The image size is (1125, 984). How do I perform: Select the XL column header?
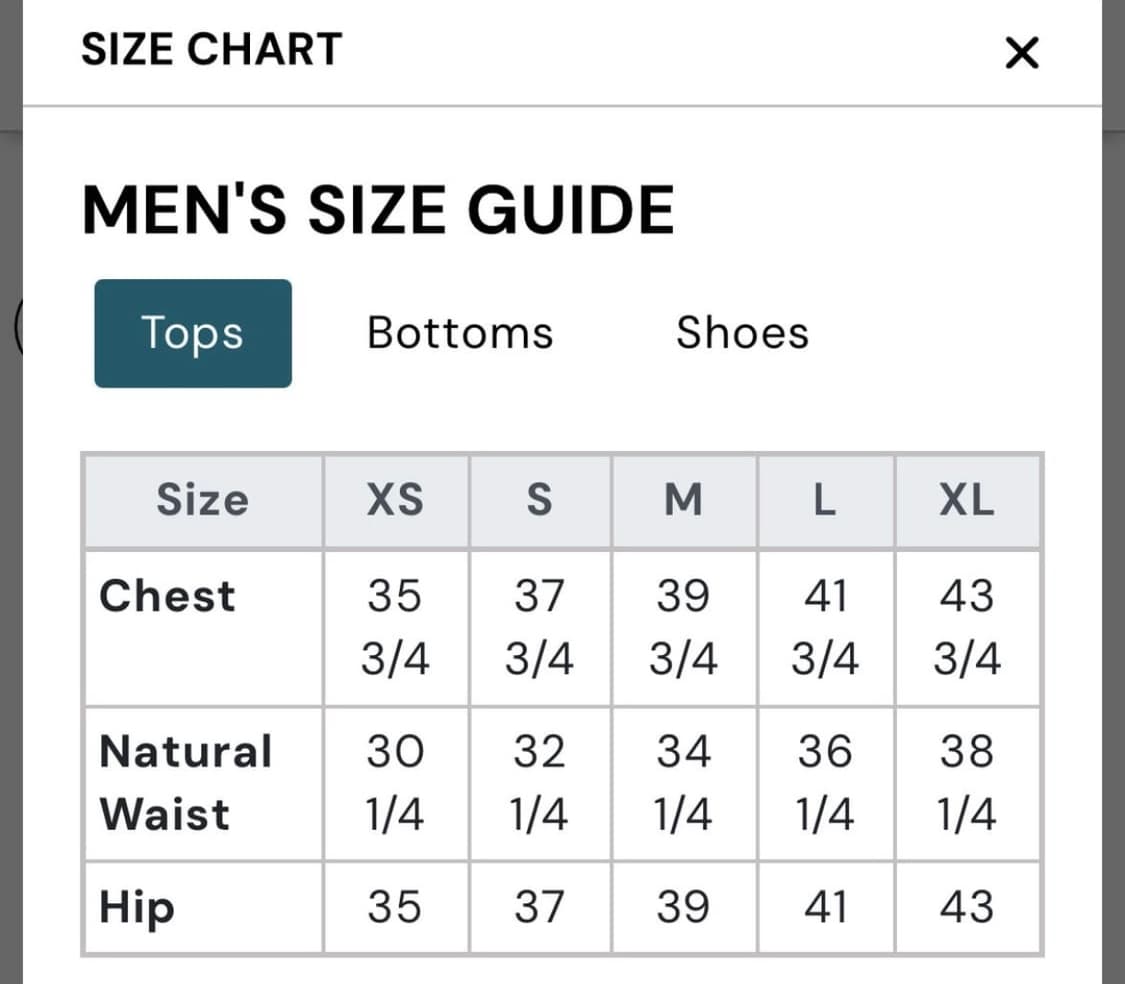pos(967,500)
